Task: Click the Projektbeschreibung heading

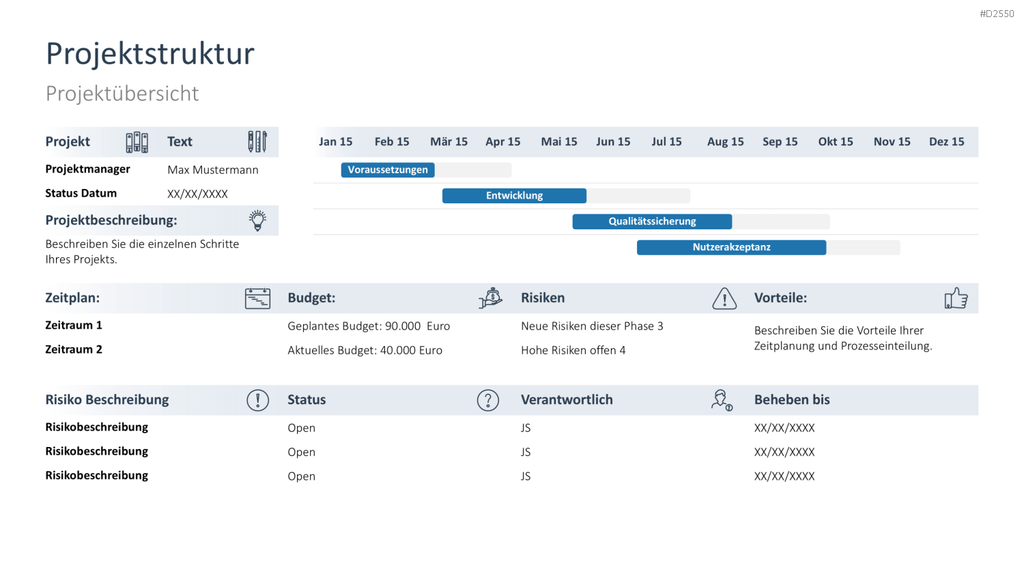Action: click(x=111, y=221)
